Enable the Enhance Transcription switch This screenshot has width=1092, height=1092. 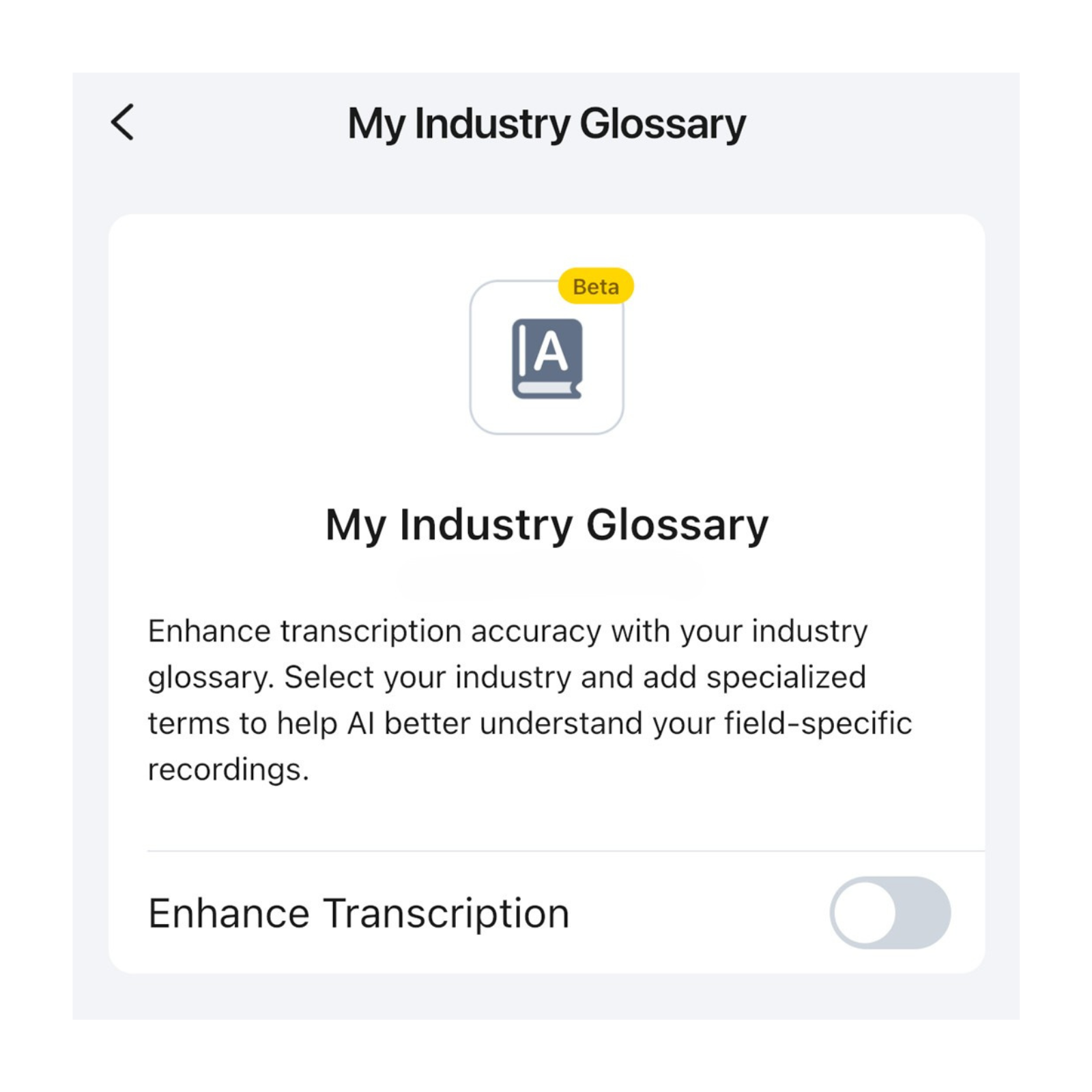coord(890,913)
